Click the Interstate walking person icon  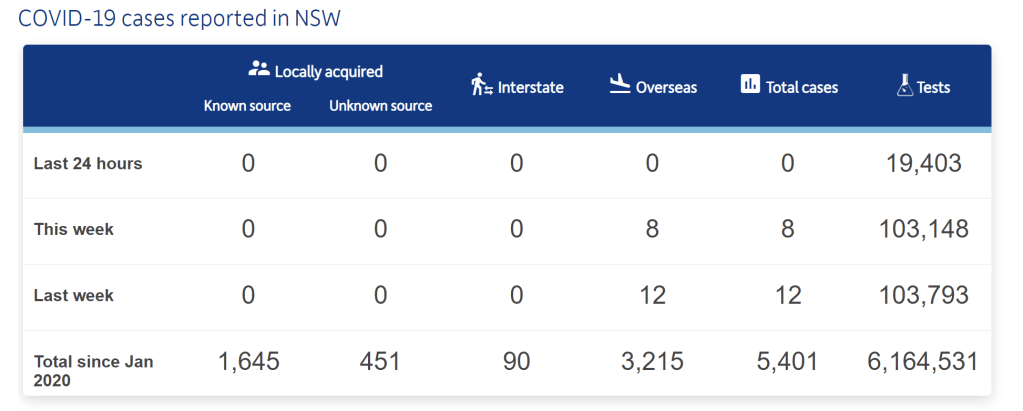(482, 86)
